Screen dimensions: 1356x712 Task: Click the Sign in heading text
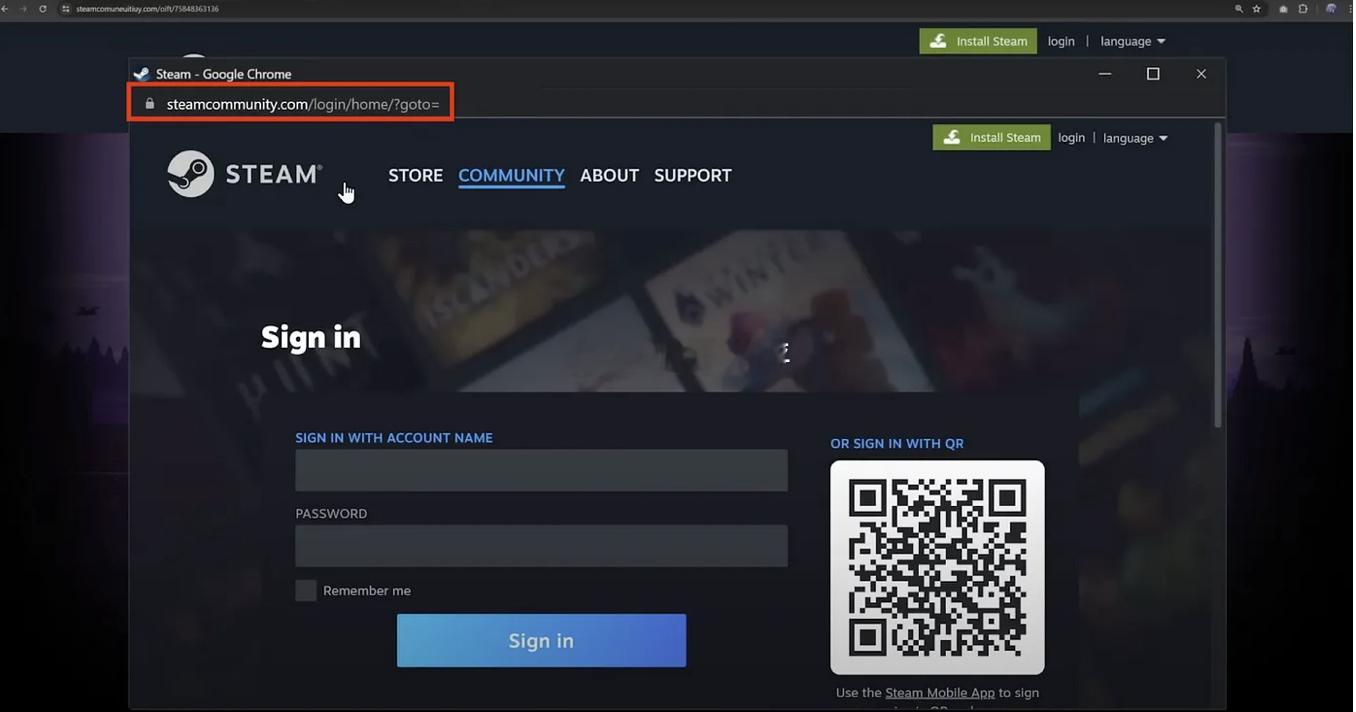311,338
